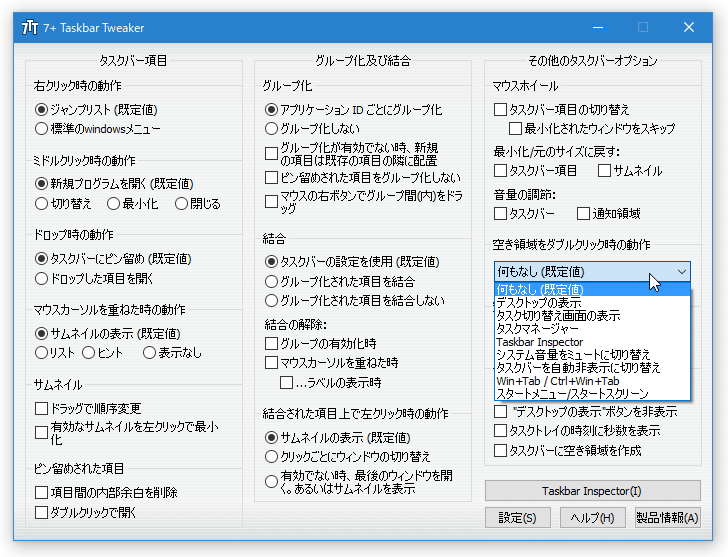Select アプリケーション ID ごとにグループ化 radio

[x=271, y=110]
